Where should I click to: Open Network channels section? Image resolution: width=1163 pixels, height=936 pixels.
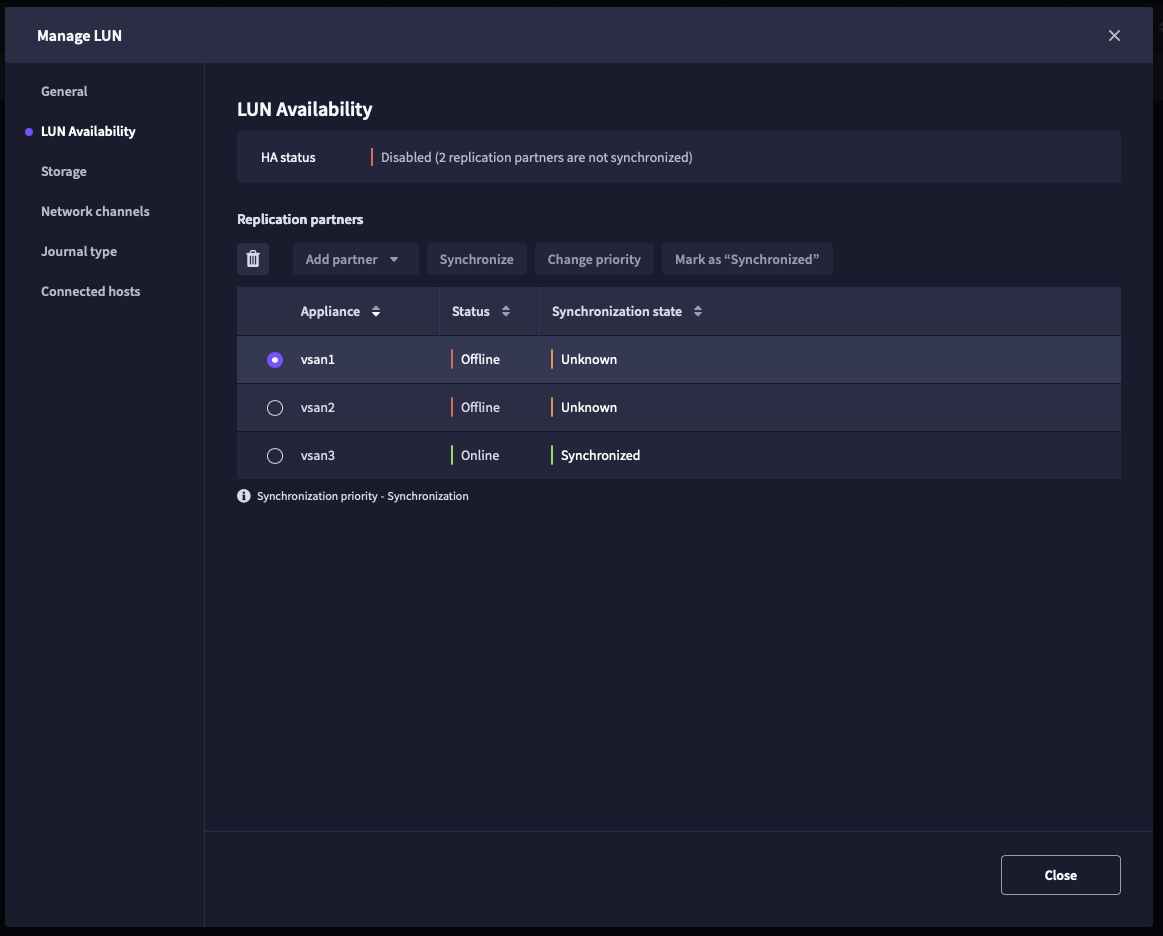coord(95,211)
